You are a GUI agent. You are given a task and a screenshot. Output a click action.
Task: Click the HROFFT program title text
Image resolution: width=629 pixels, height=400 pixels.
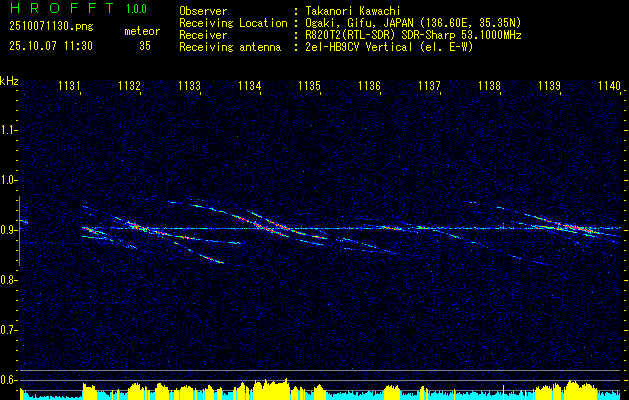click(62, 8)
